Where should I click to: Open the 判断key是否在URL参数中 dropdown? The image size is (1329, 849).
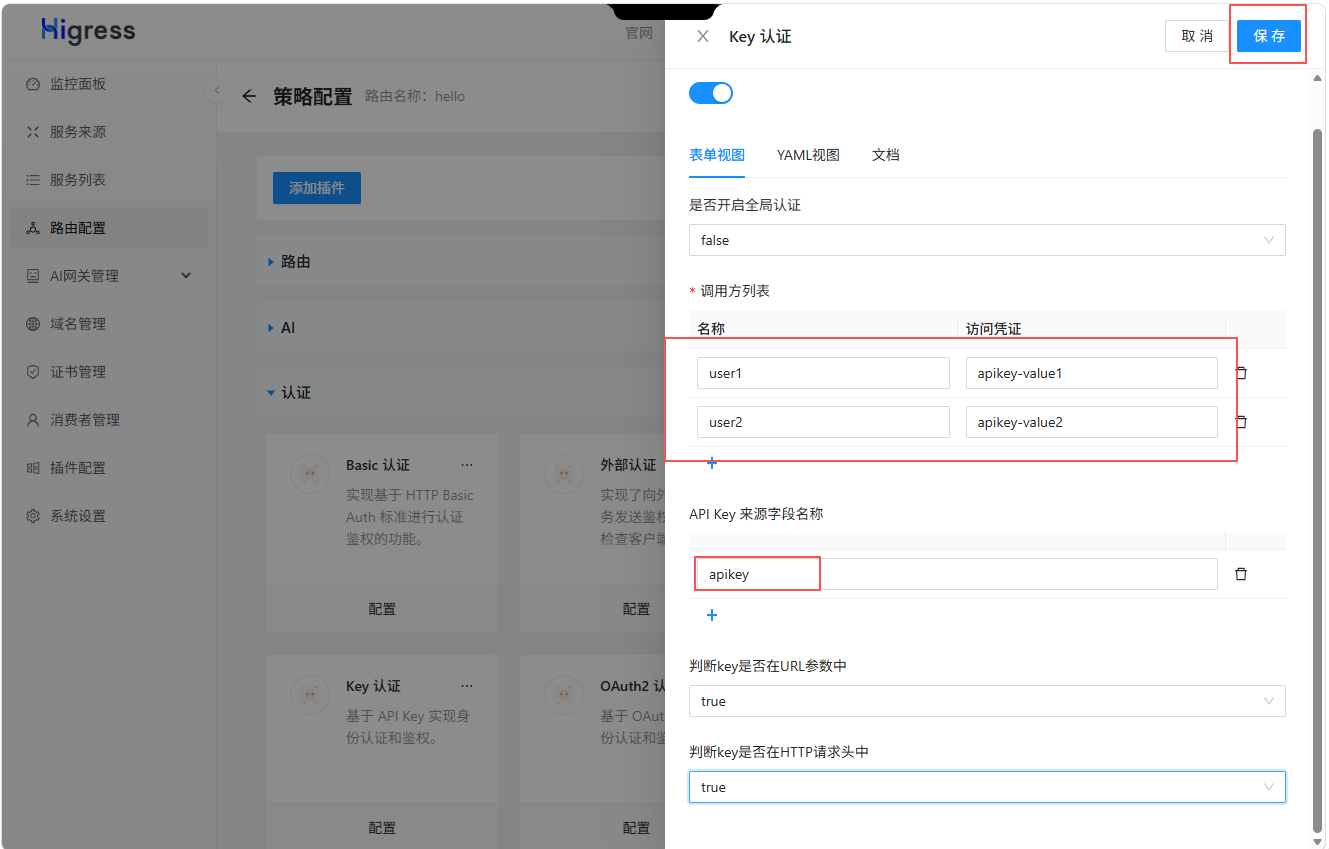987,701
